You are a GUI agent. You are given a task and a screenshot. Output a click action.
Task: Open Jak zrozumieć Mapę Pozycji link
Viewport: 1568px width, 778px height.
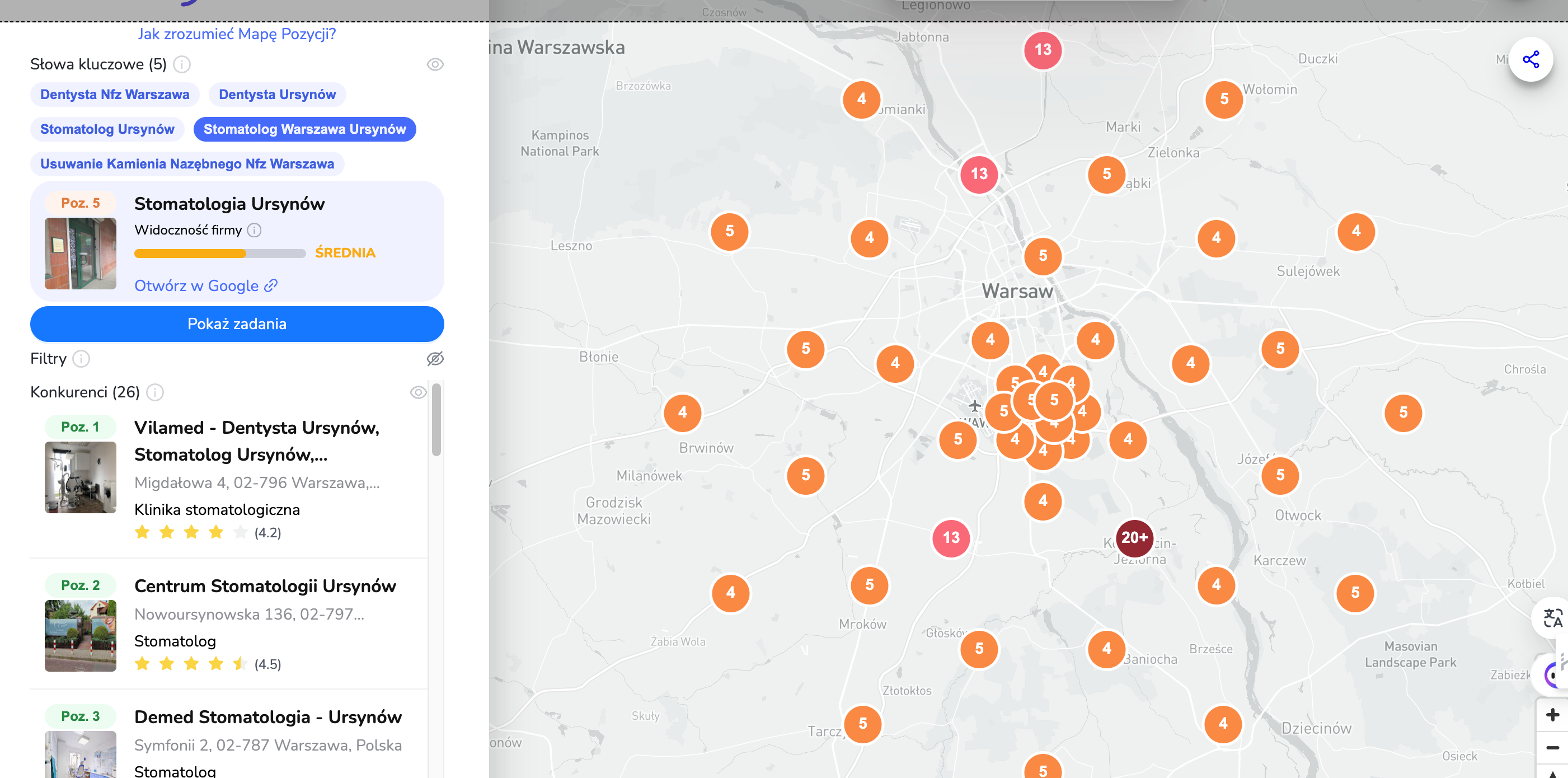coord(236,34)
